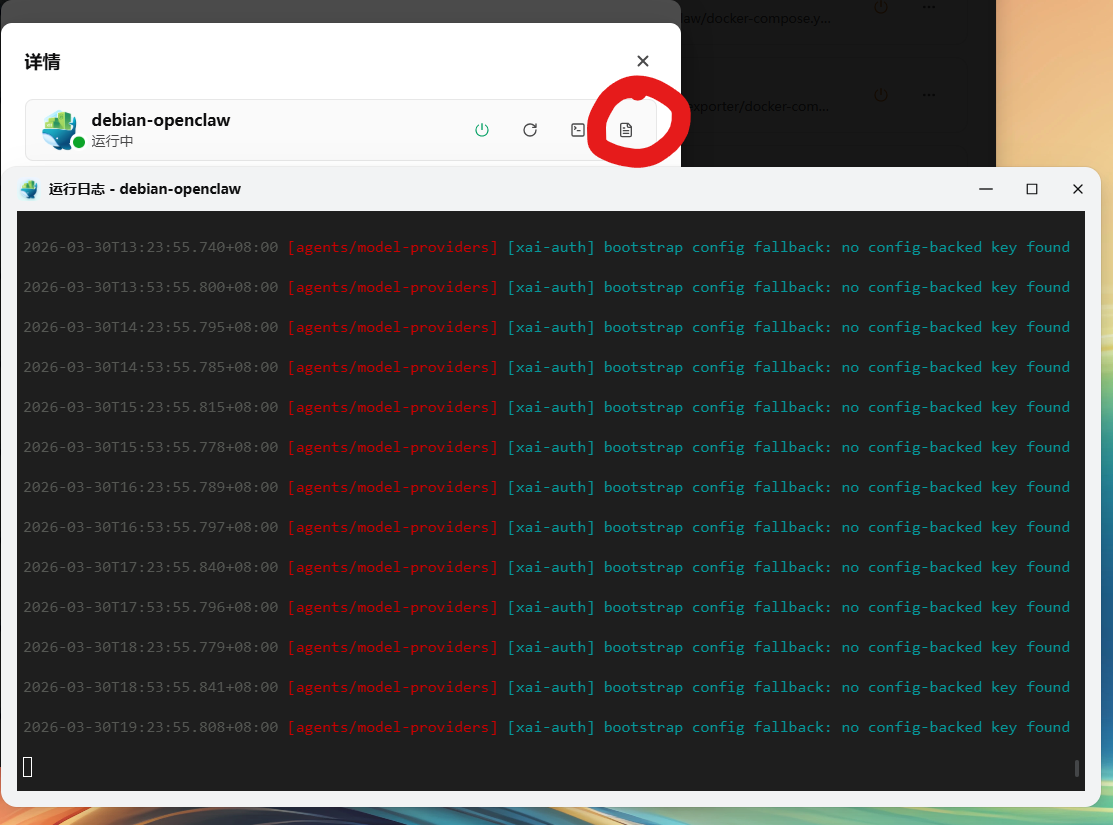
Task: Click log timestamp 2026-03-30T16:53:55.797+08:00
Action: click(150, 527)
